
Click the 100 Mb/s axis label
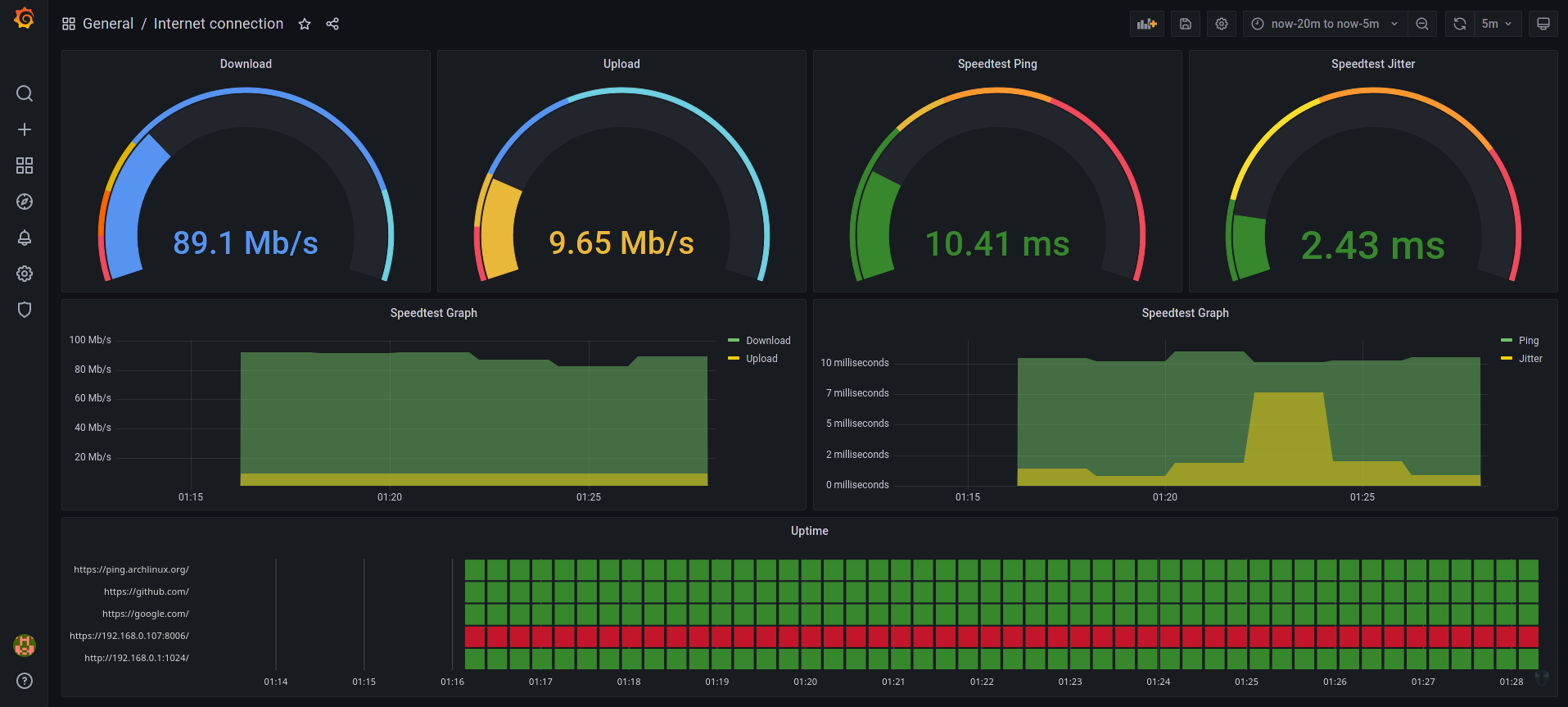(x=90, y=340)
